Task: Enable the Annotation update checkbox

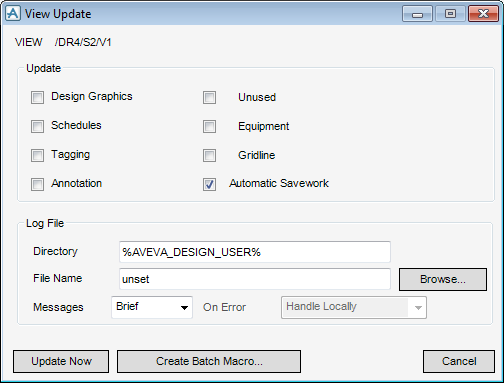Action: pos(37,184)
